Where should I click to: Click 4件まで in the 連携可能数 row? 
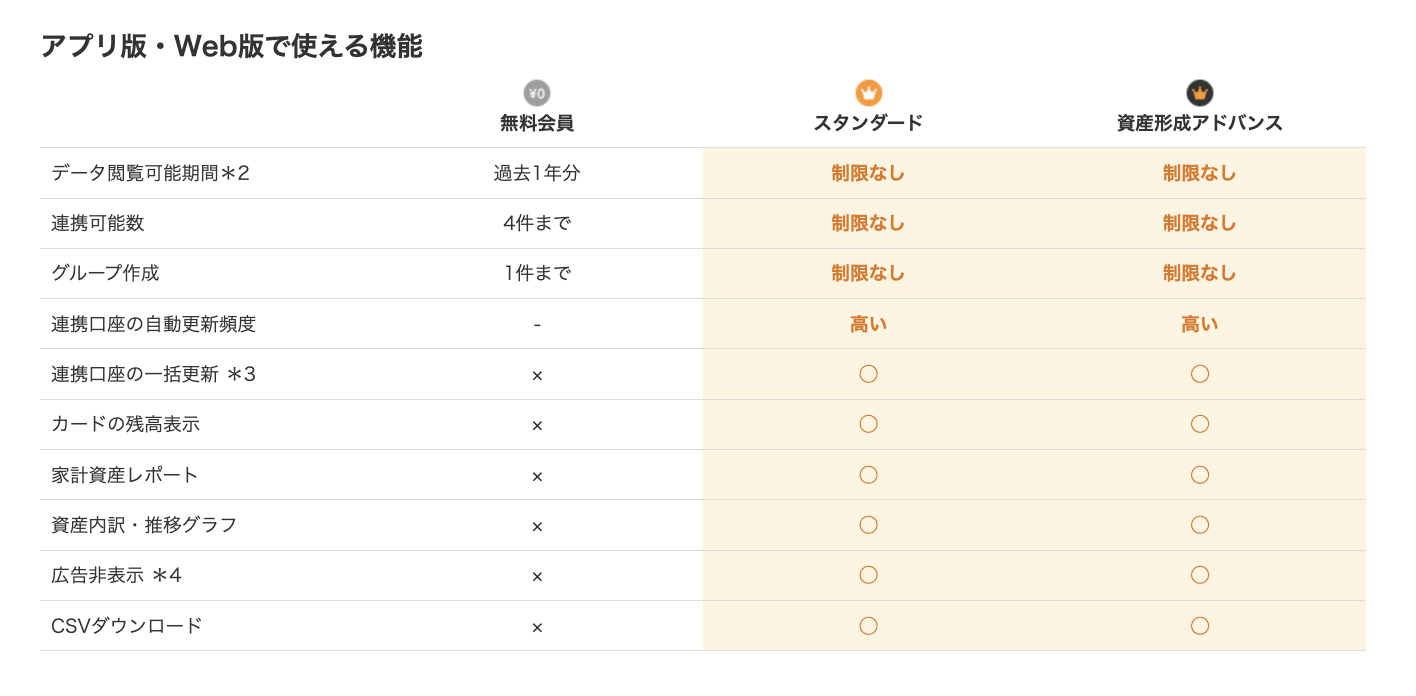pos(537,223)
